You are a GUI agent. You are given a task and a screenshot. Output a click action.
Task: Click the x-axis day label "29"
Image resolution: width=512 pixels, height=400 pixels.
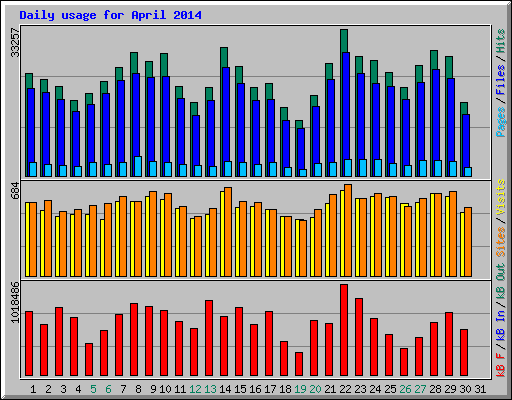pyautogui.click(x=450, y=389)
